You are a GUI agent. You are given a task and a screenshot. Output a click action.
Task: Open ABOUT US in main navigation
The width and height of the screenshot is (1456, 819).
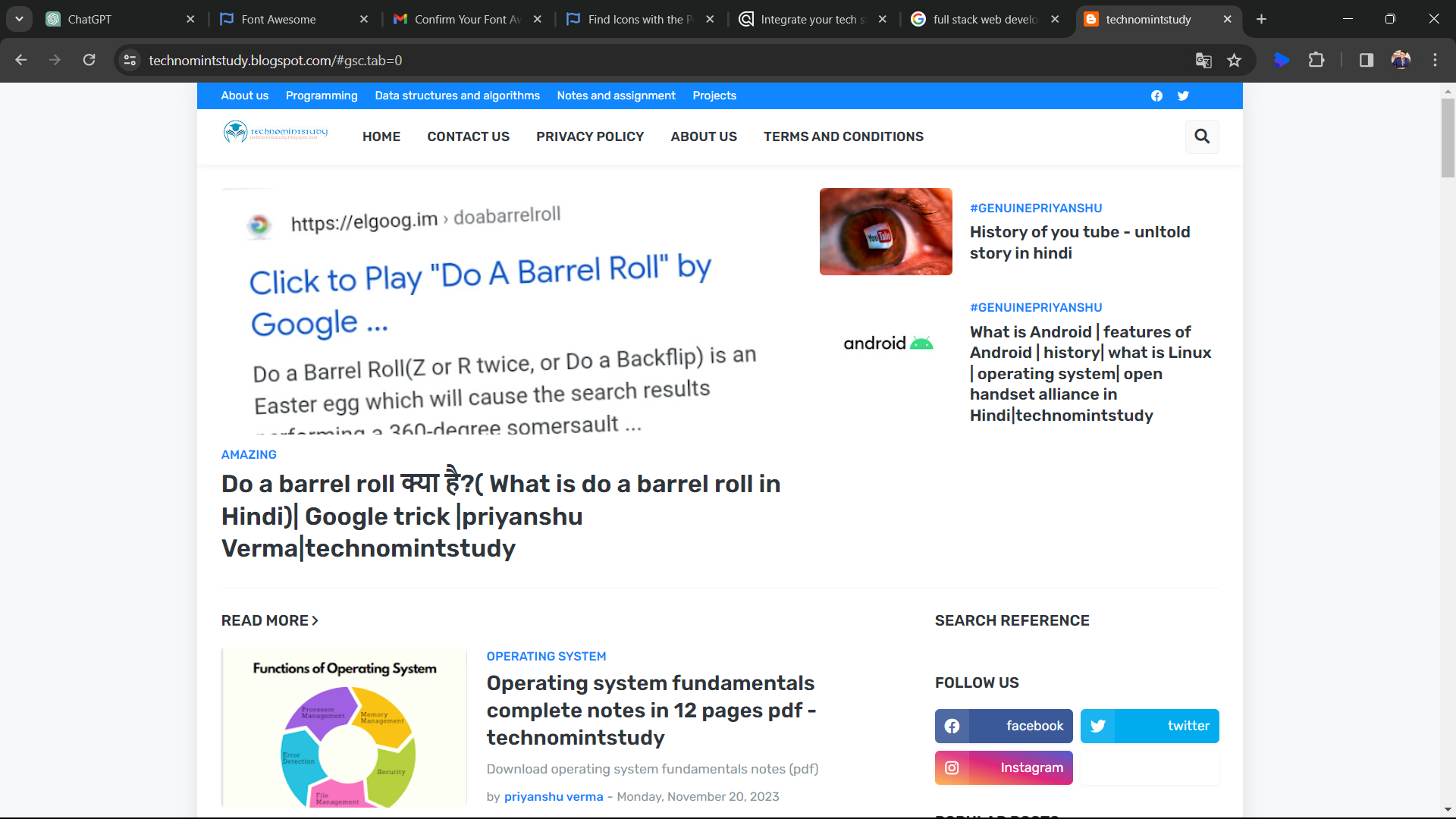[x=704, y=136]
